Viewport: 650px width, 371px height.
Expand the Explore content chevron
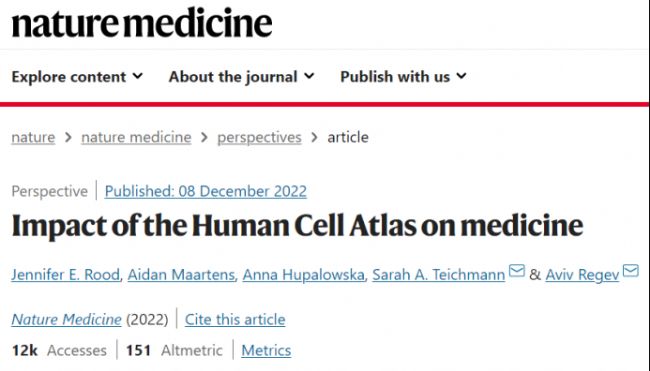pos(138,76)
